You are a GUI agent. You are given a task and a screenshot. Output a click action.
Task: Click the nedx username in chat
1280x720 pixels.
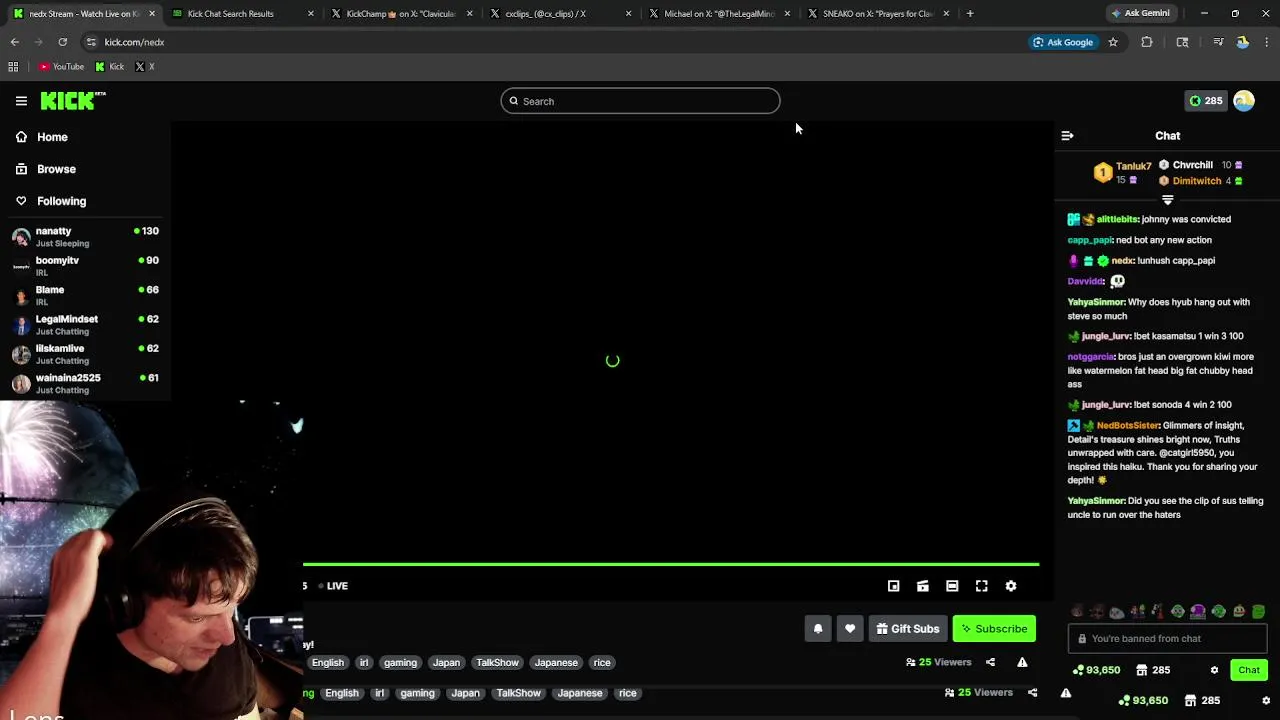1122,261
